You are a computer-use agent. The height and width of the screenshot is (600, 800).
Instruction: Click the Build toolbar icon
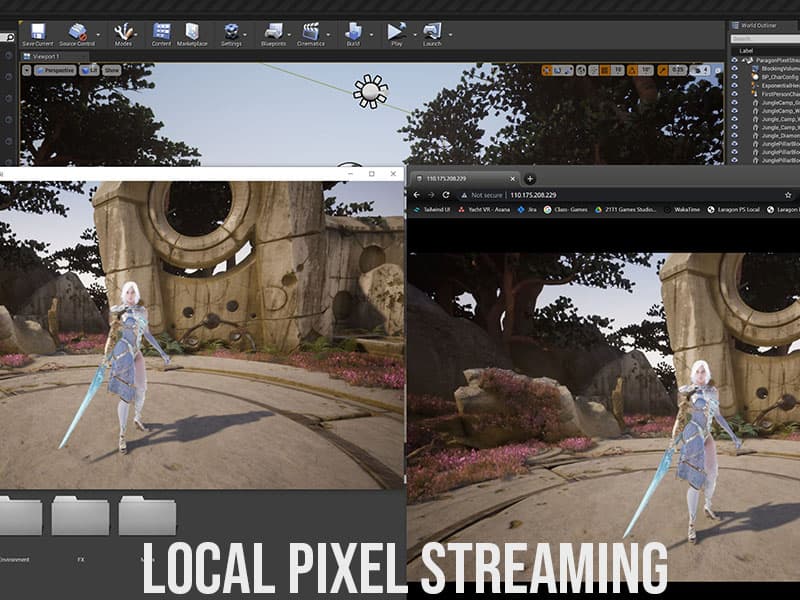(x=353, y=32)
